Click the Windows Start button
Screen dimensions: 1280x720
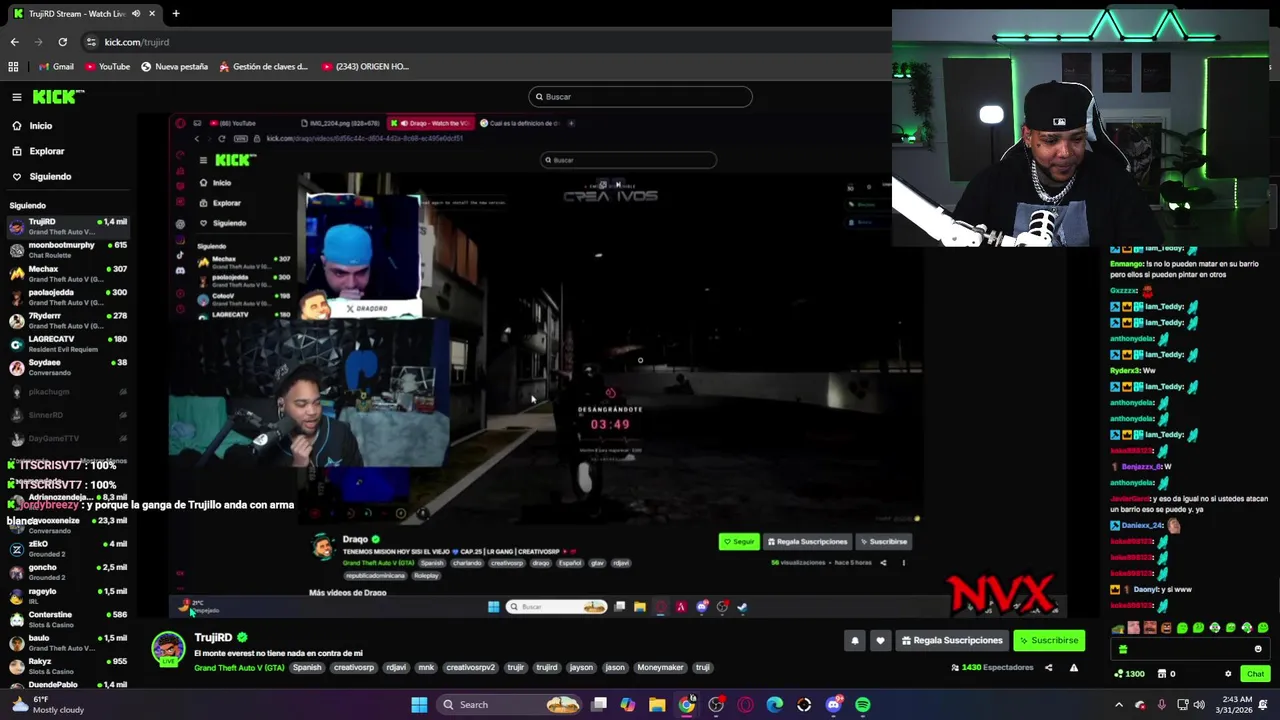pos(419,705)
